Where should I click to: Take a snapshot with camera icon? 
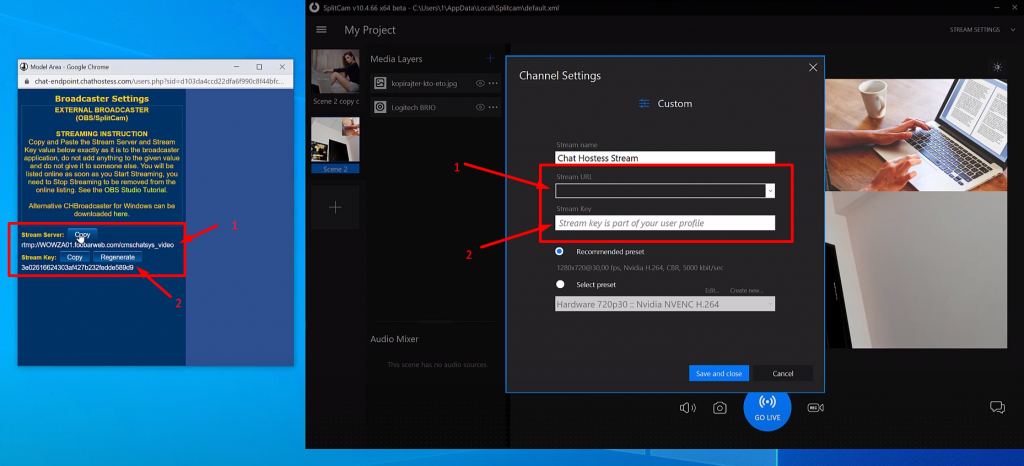point(720,408)
